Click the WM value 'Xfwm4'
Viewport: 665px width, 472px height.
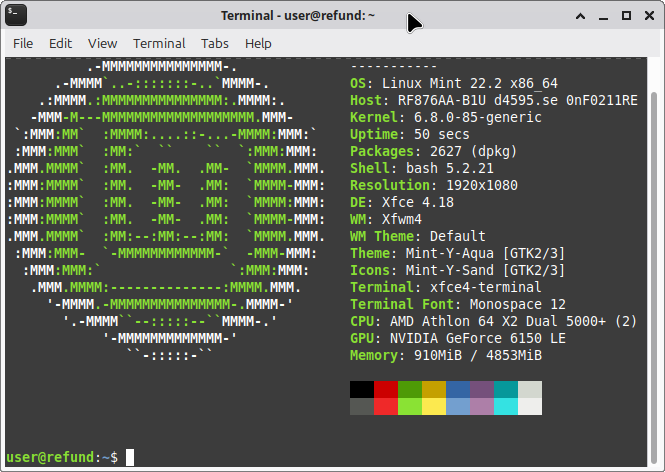[402, 219]
